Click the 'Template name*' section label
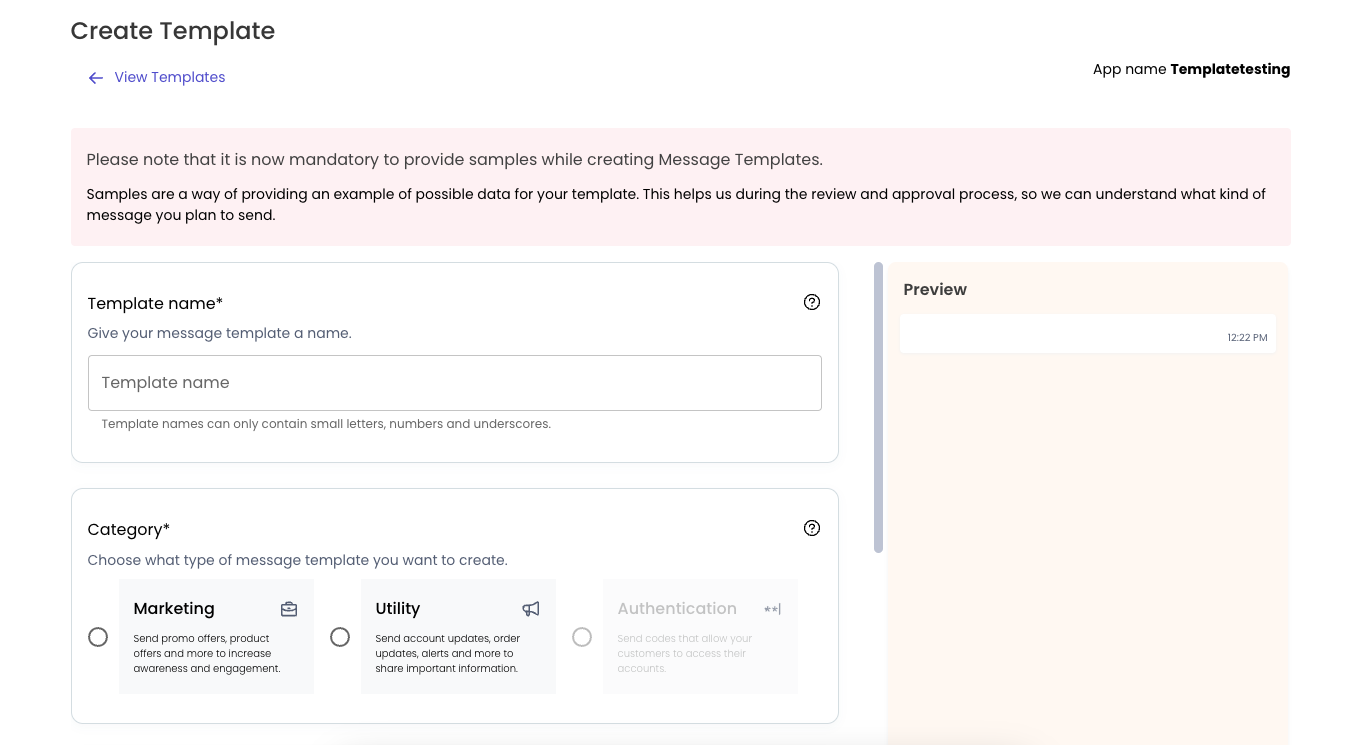Image resolution: width=1351 pixels, height=745 pixels. pos(155,303)
